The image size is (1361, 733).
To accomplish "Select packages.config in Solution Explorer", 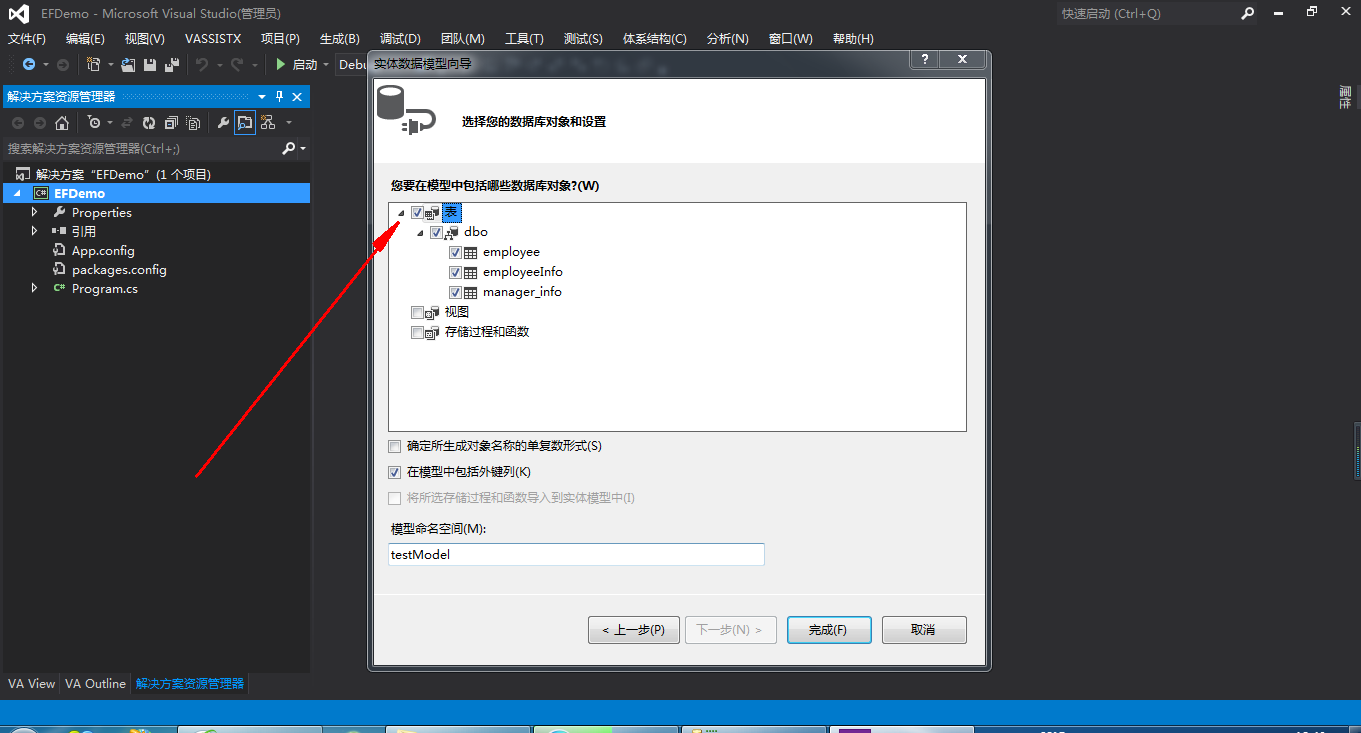I will (x=119, y=269).
